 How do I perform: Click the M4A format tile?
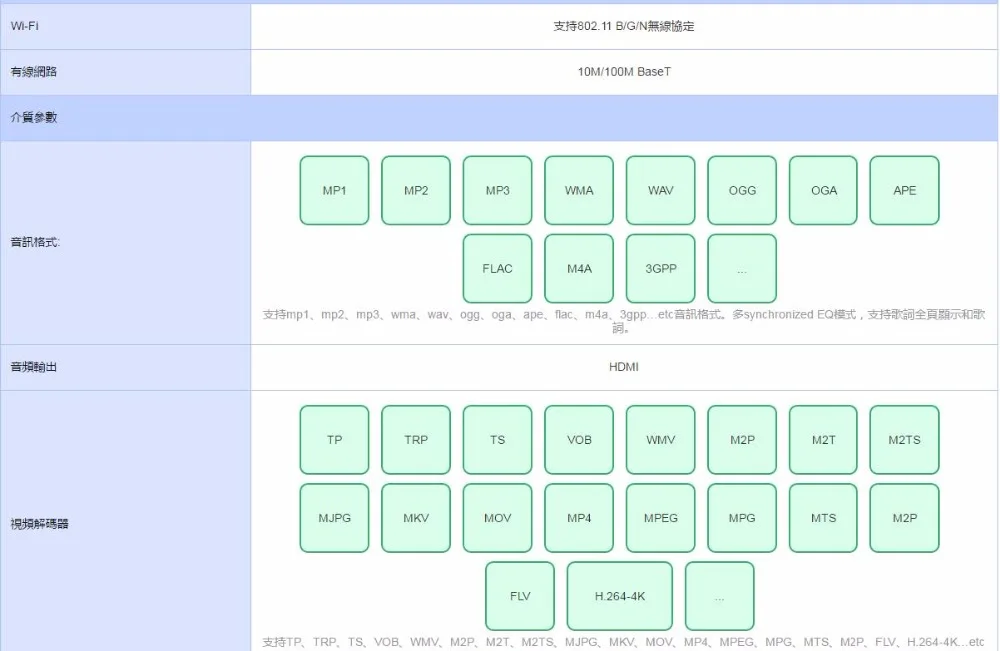point(579,268)
